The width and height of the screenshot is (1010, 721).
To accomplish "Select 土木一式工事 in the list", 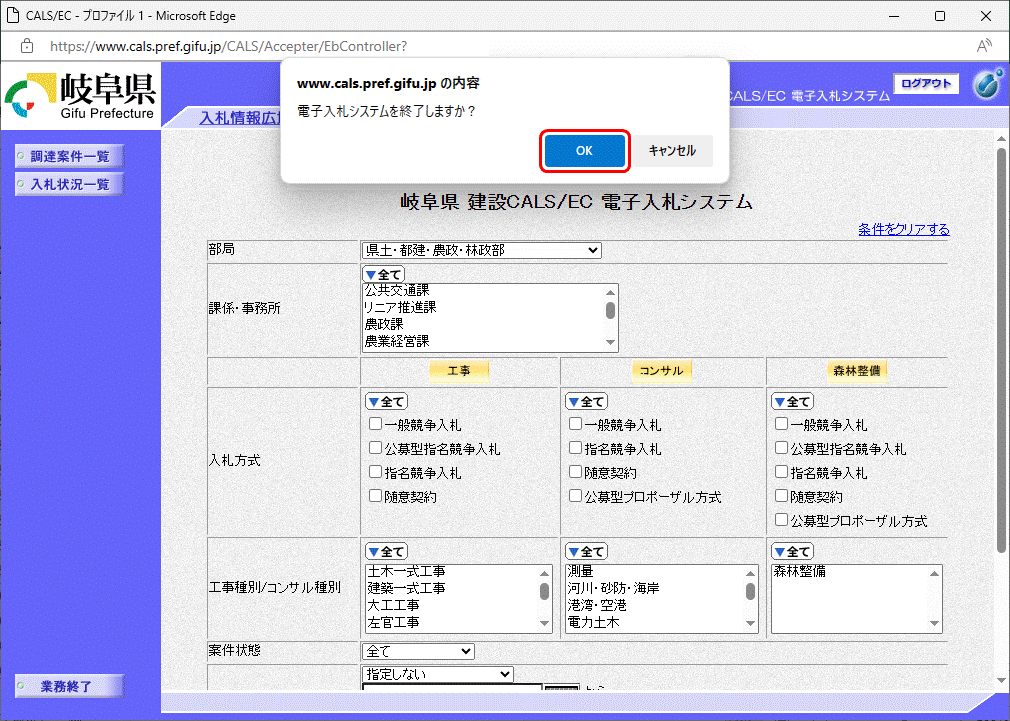I will [406, 572].
